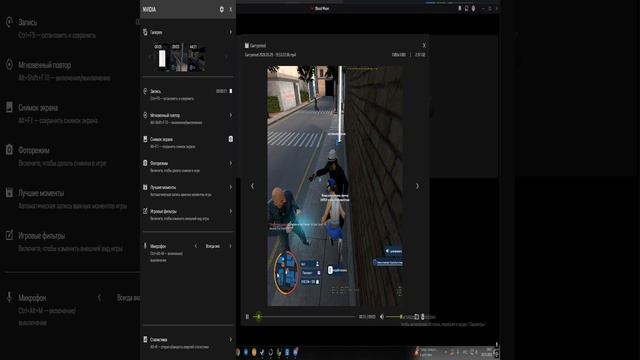Image resolution: width=640 pixels, height=360 pixels.
Task: Expand the Фоторежим chevron
Action: coord(231,163)
